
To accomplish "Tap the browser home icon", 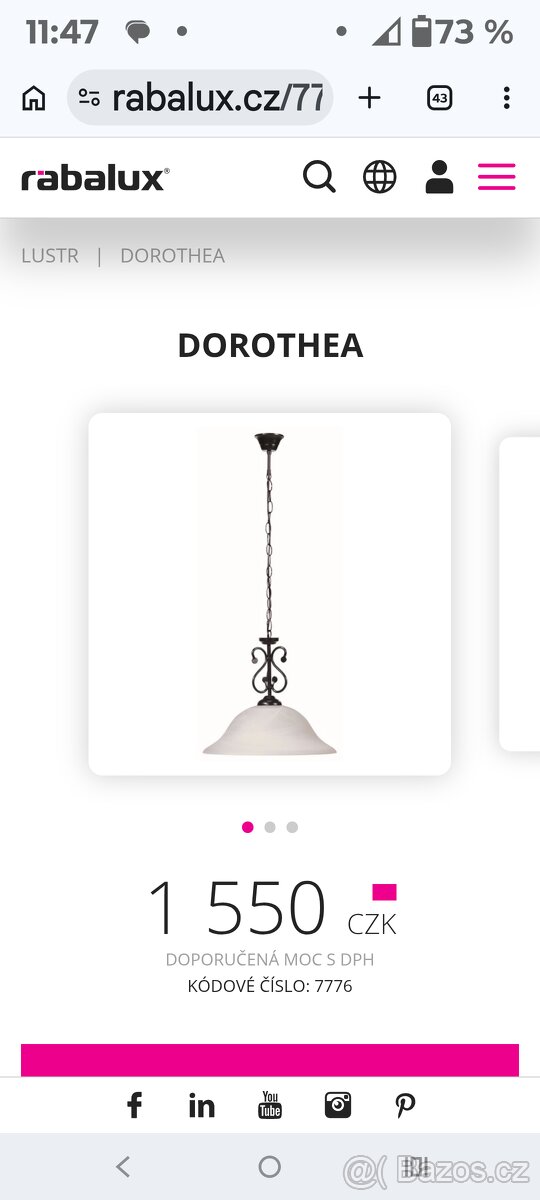I will click(34, 98).
